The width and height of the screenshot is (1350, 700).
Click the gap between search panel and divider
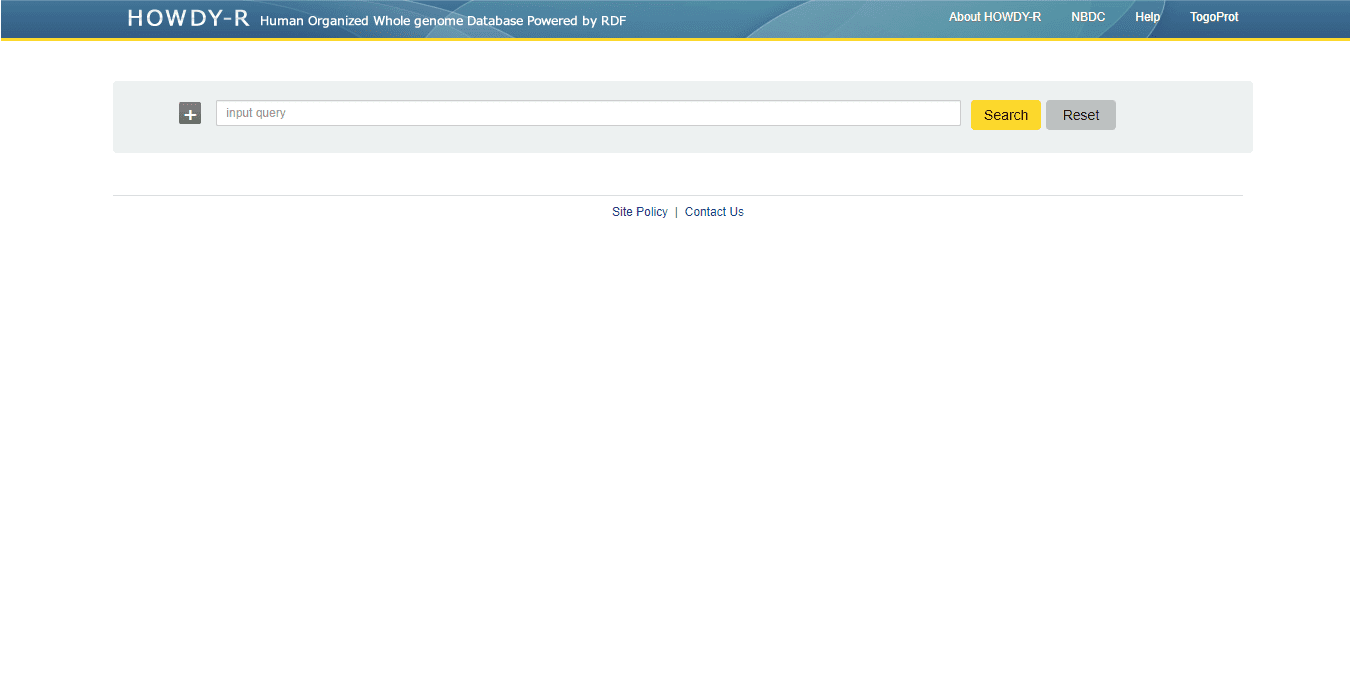pos(675,174)
